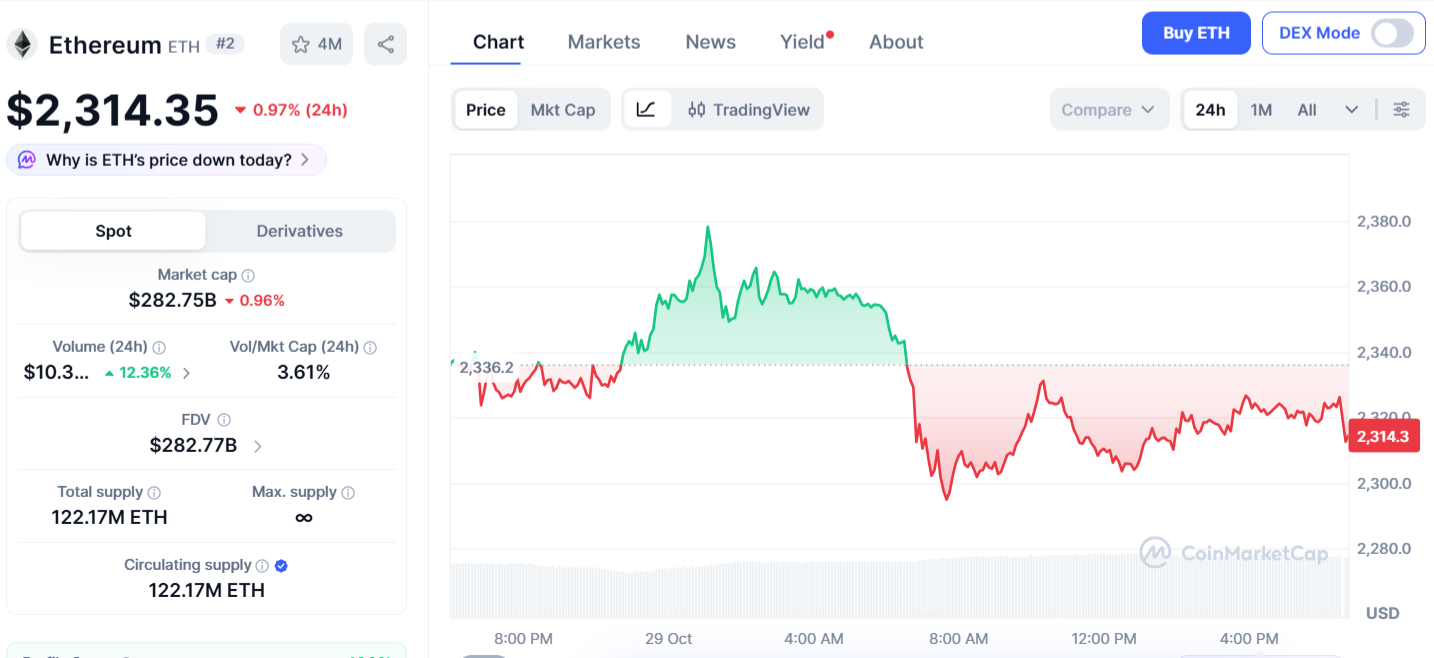Open the Chart tab
1434x658 pixels.
click(498, 42)
